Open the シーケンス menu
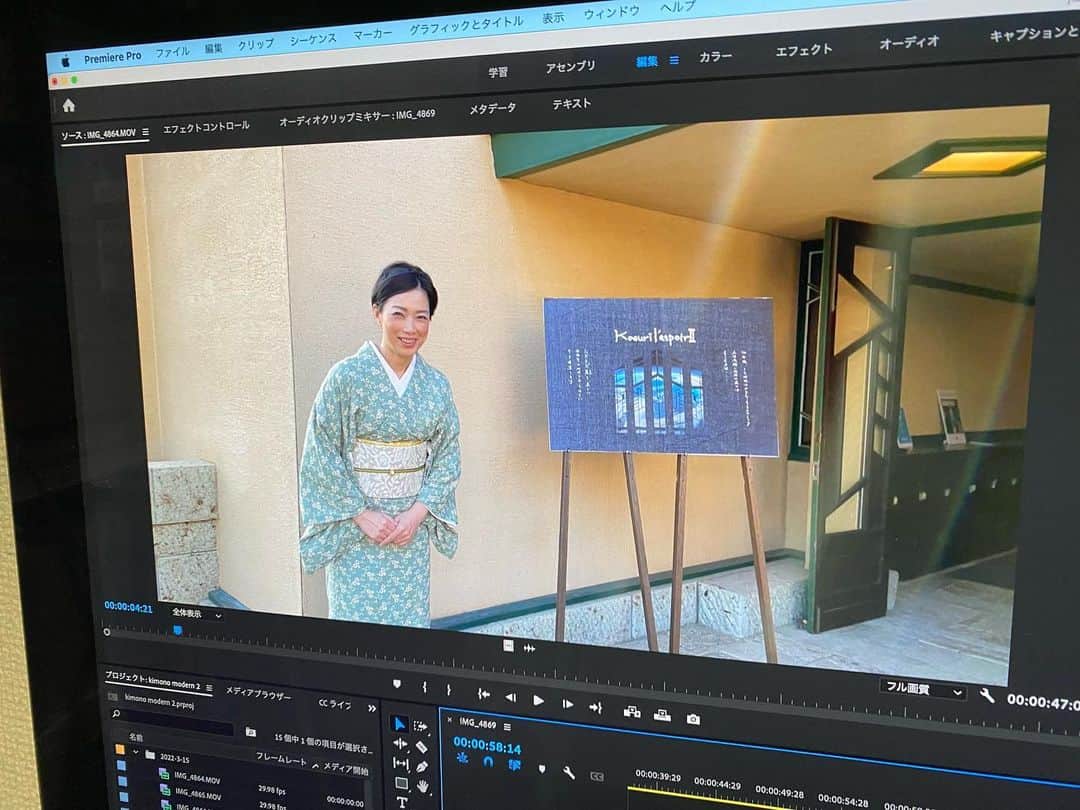 [x=313, y=39]
